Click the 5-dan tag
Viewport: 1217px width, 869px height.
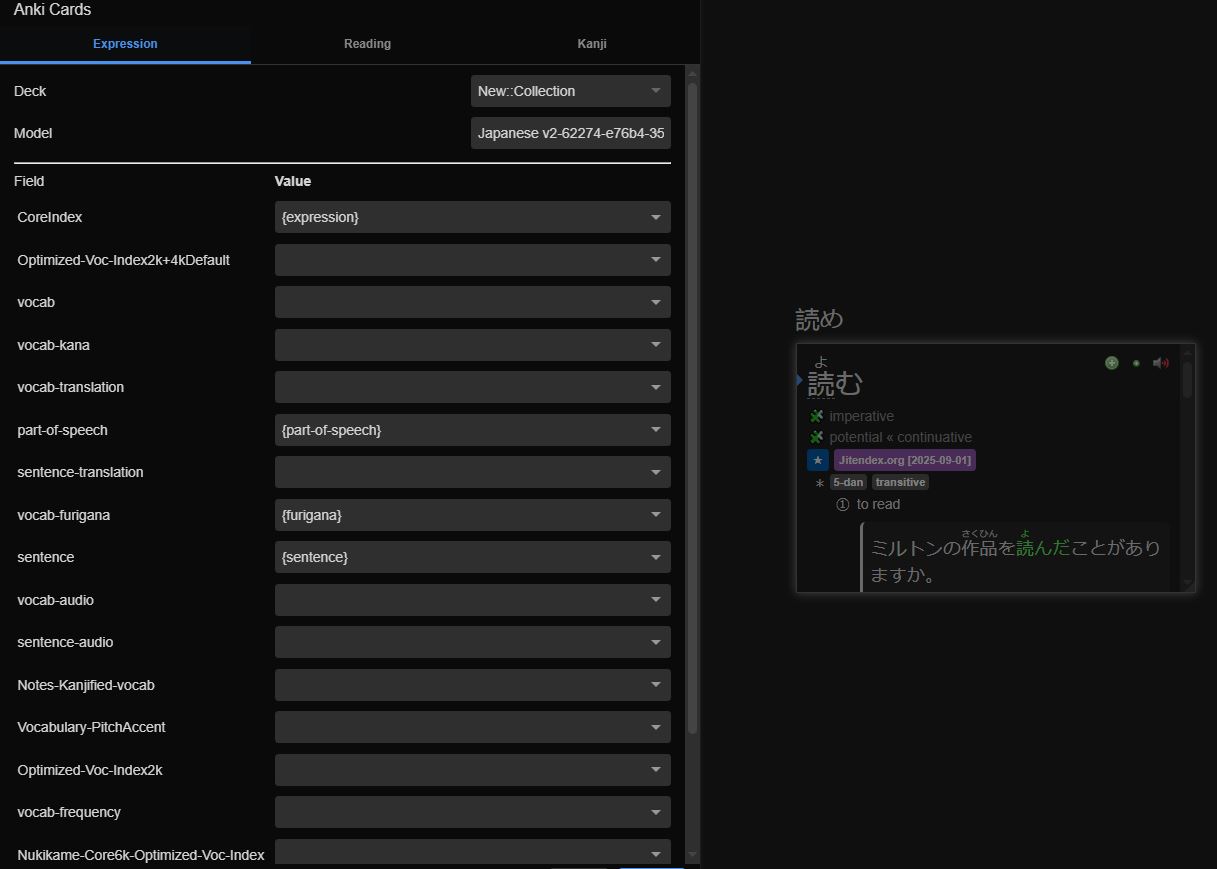coord(847,482)
